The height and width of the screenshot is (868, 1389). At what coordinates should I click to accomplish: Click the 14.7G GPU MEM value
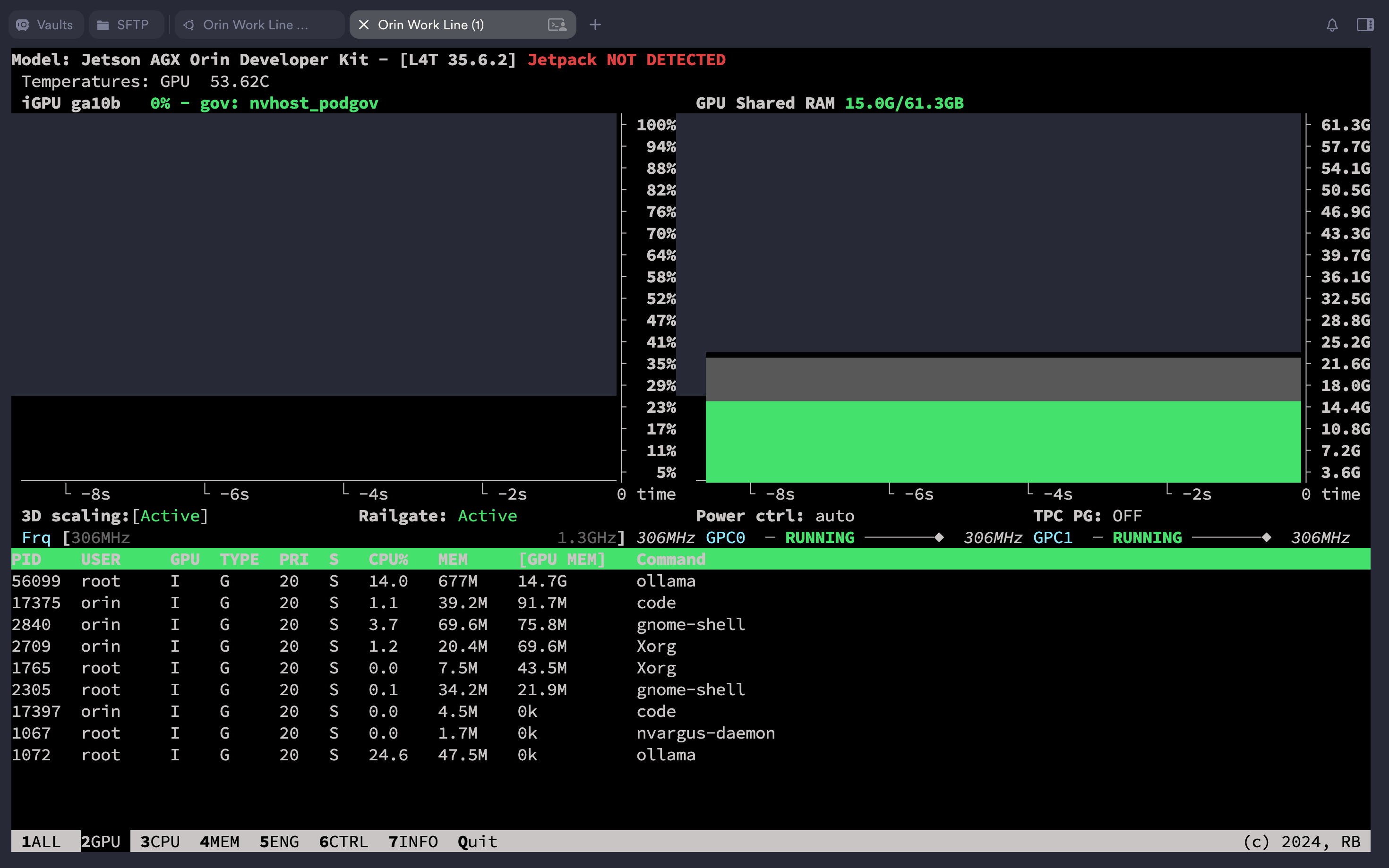pyautogui.click(x=541, y=581)
